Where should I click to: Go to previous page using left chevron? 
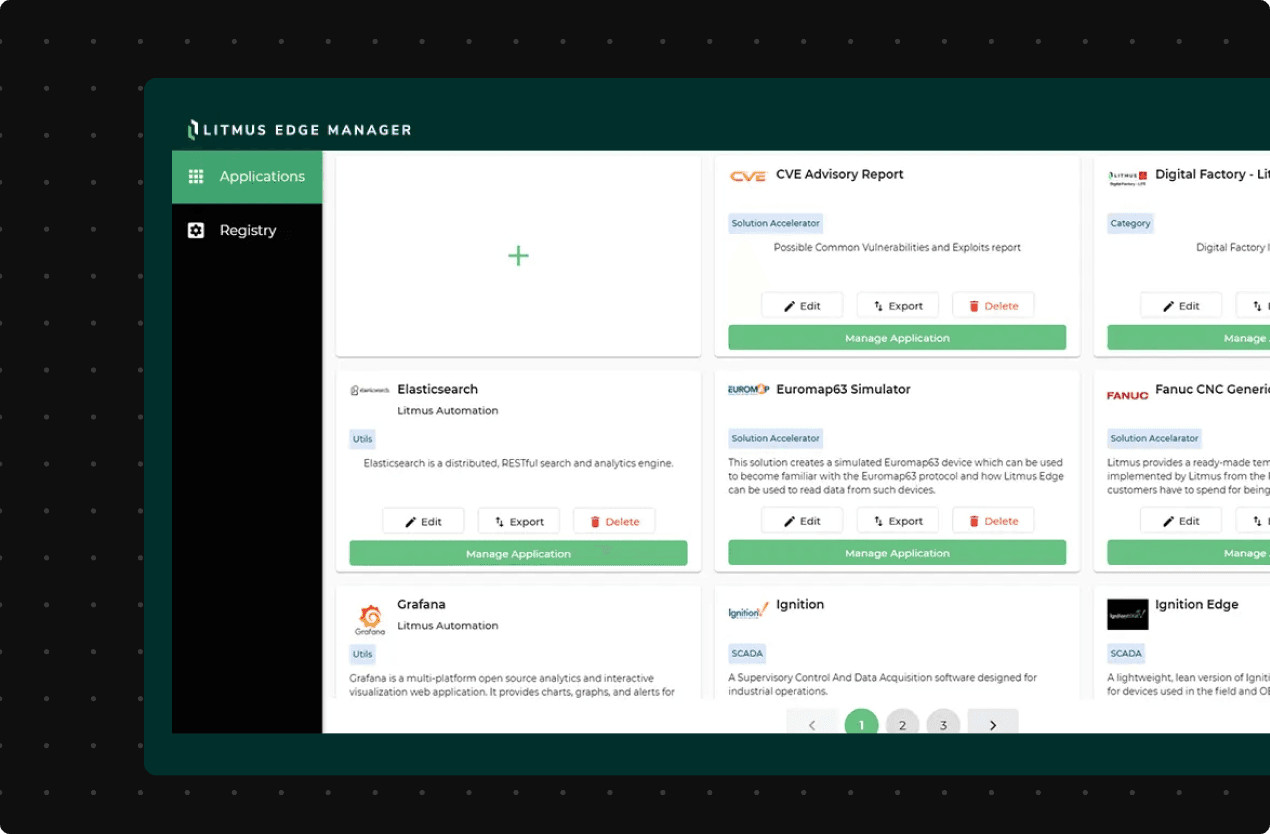[x=811, y=725]
